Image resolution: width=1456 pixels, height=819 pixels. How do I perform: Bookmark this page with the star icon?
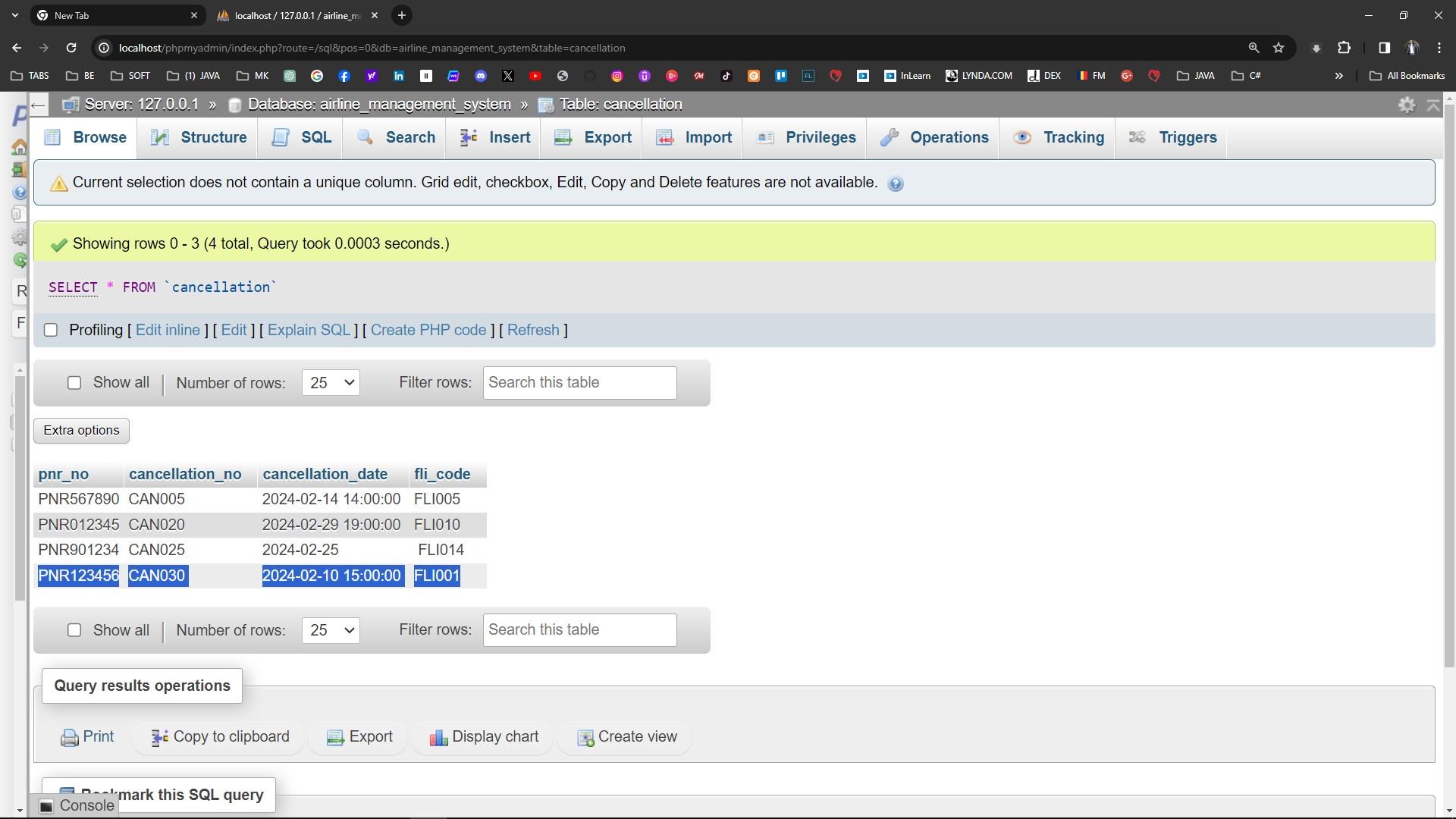coord(1279,48)
